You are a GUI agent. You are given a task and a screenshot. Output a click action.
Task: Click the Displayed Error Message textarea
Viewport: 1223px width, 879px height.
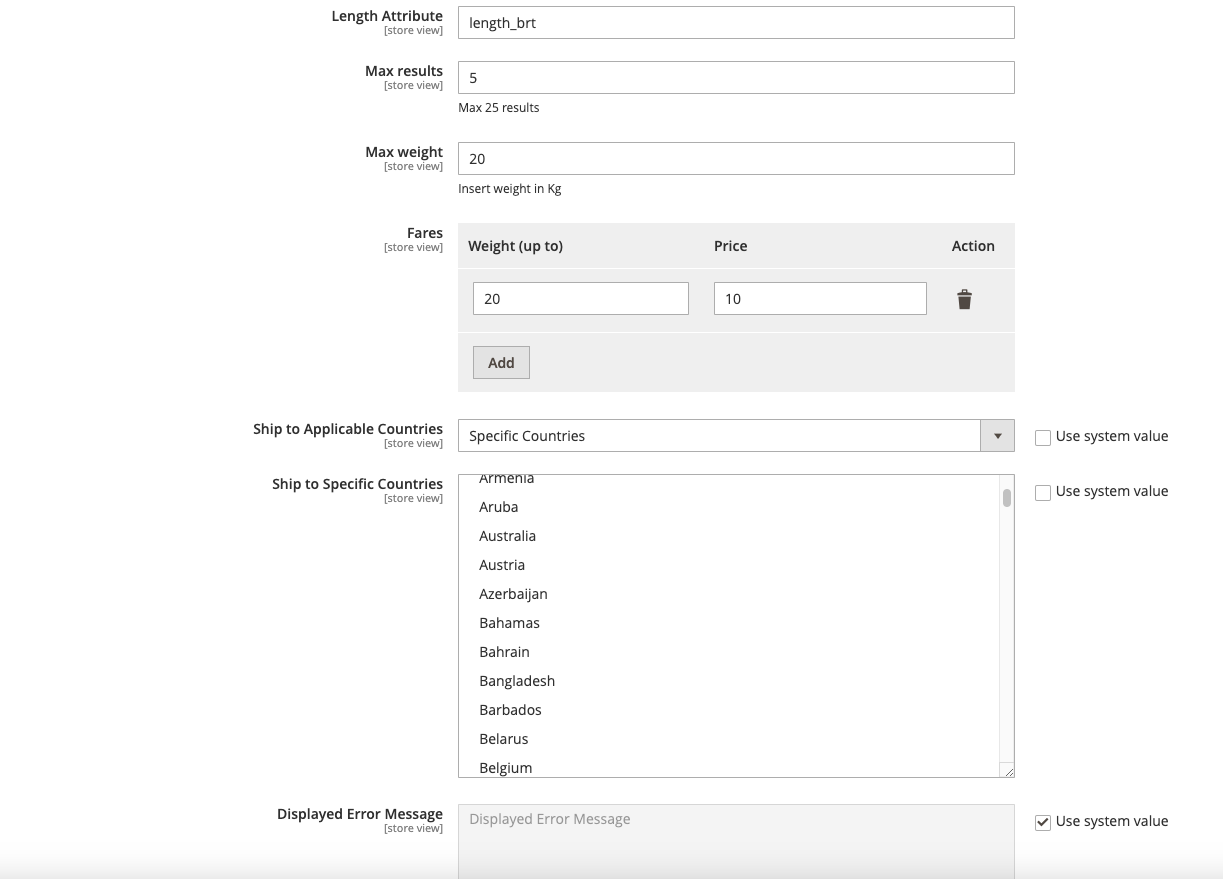click(x=735, y=840)
